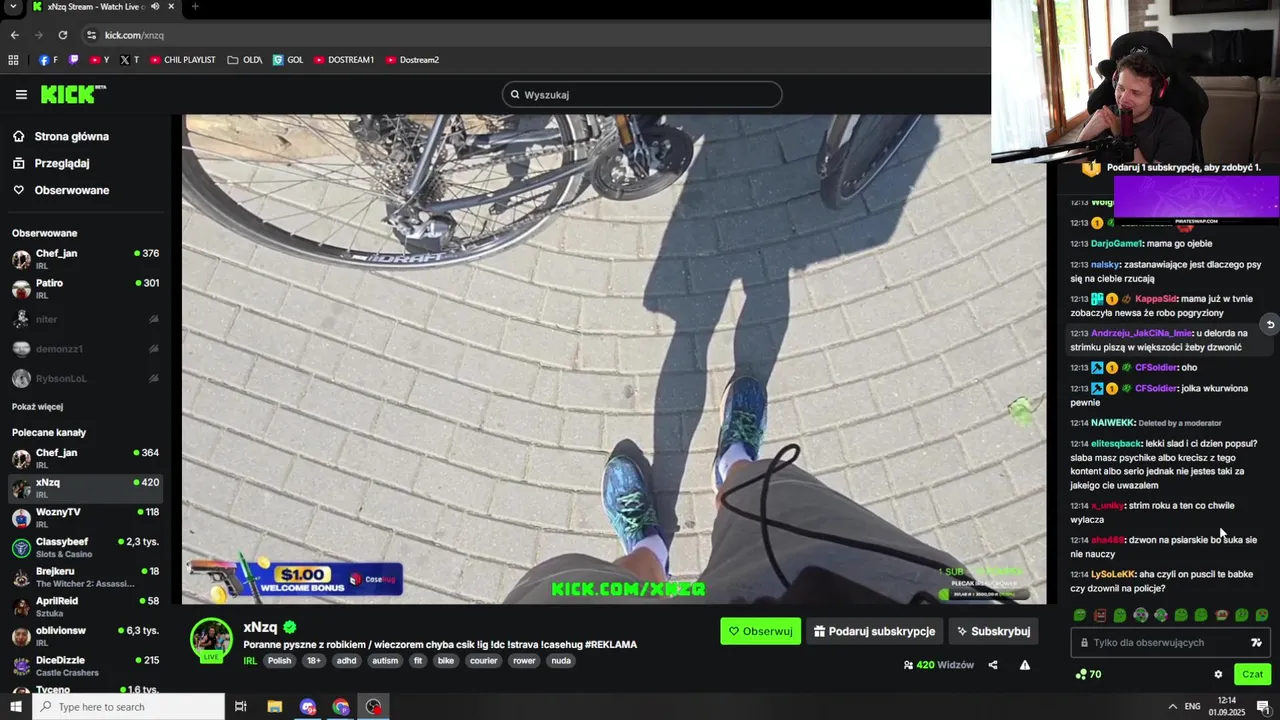Focus the Wyszukaj search field
Viewport: 1280px width, 720px height.
coord(642,95)
